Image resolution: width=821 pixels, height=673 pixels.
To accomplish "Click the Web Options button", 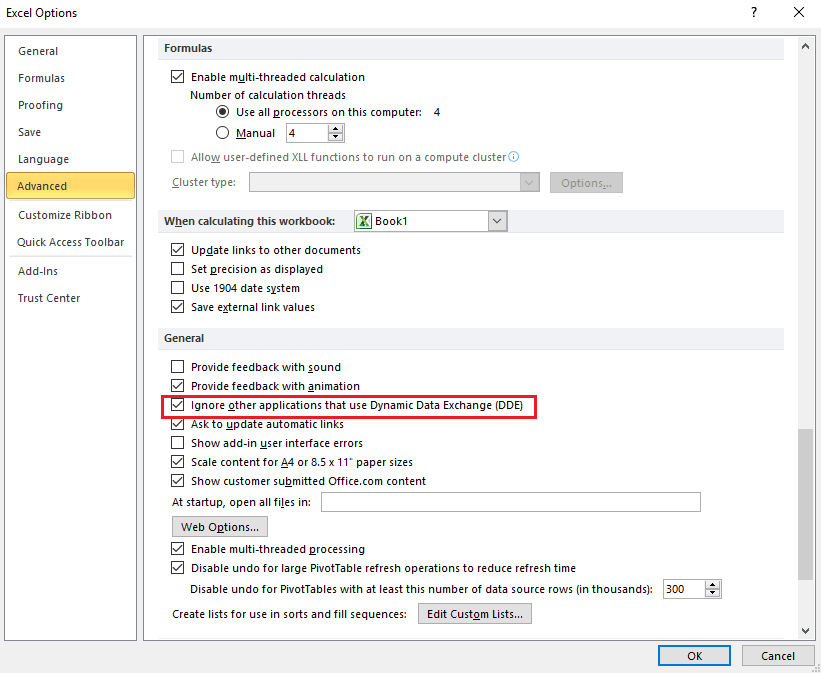I will [x=220, y=527].
